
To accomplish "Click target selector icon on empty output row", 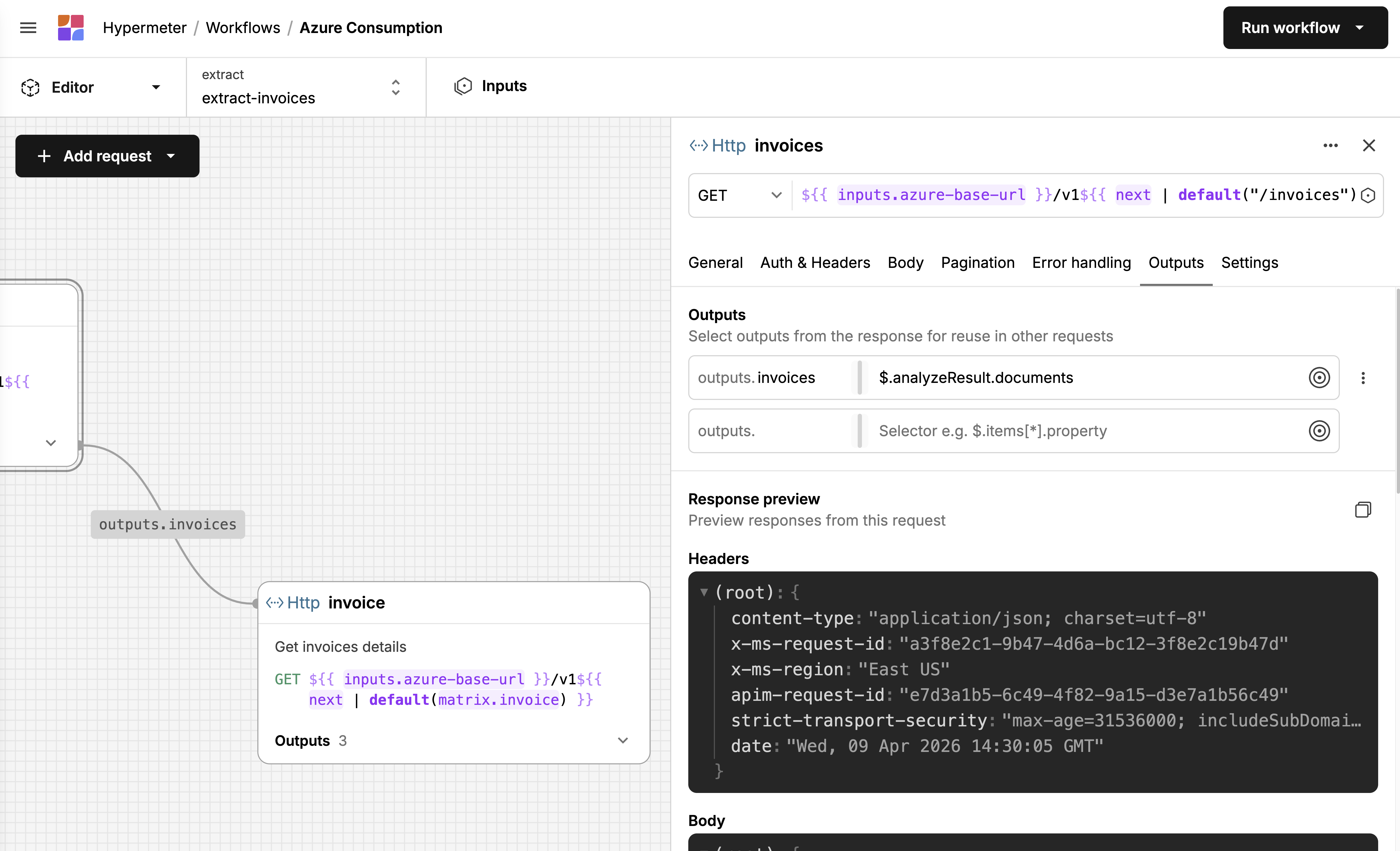I will [1319, 431].
